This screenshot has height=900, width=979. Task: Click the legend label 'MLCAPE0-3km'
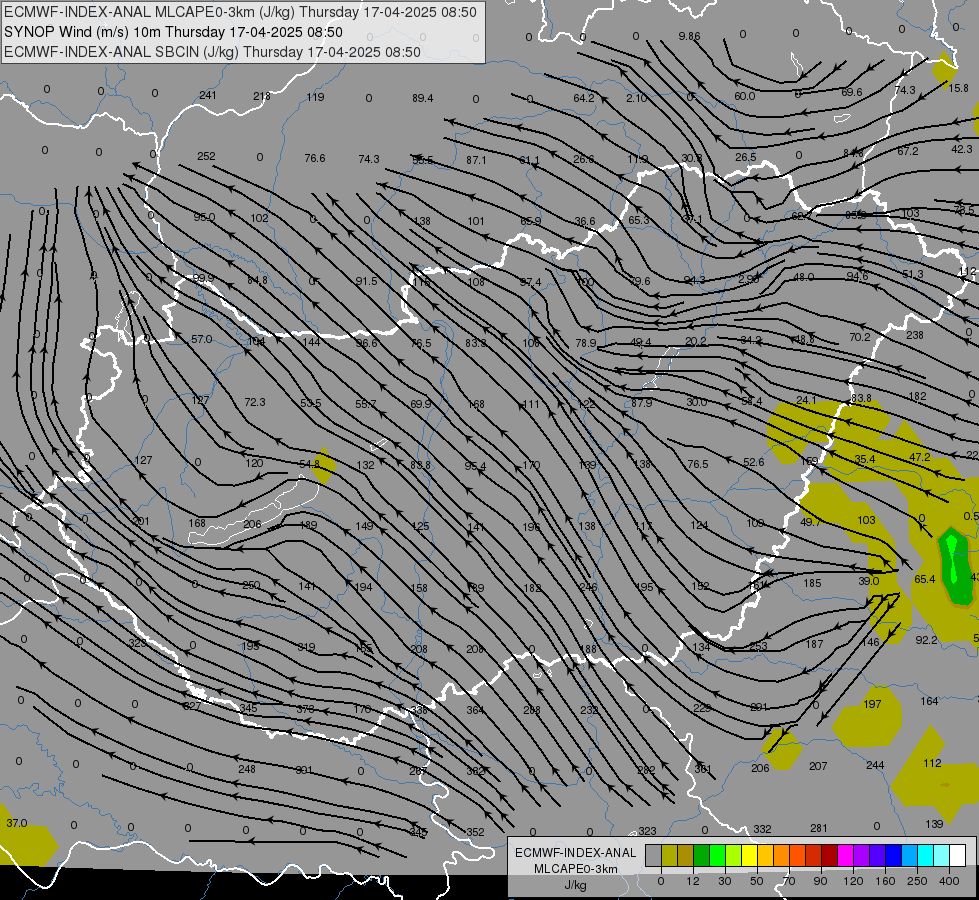[576, 869]
